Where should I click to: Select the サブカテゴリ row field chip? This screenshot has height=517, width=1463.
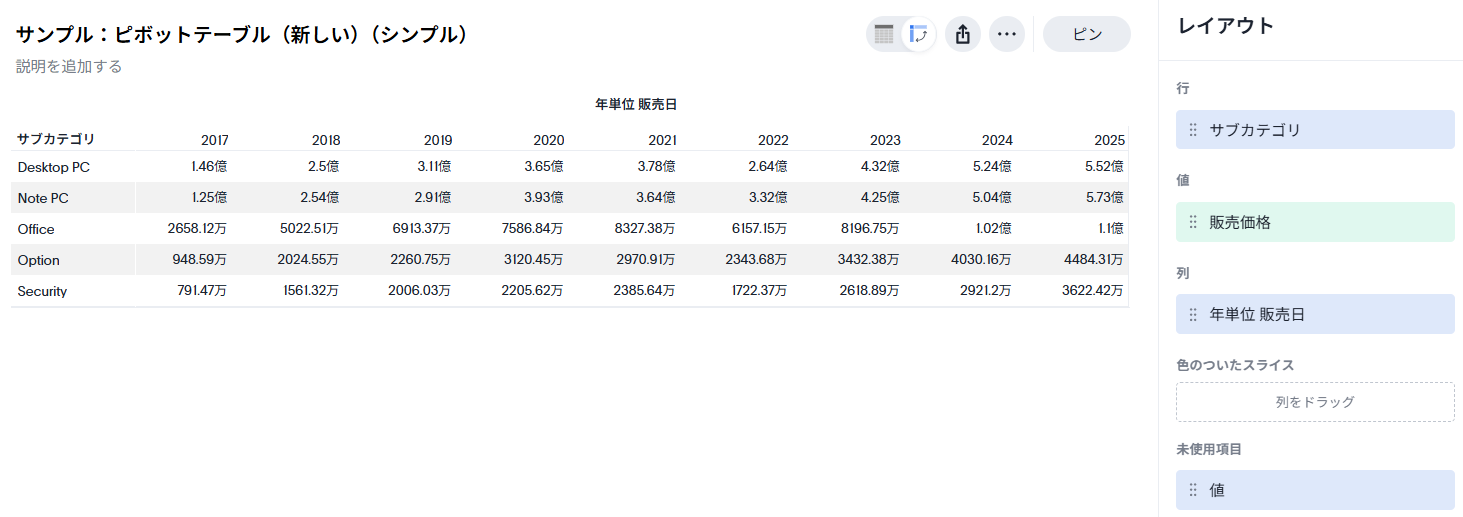[1314, 130]
